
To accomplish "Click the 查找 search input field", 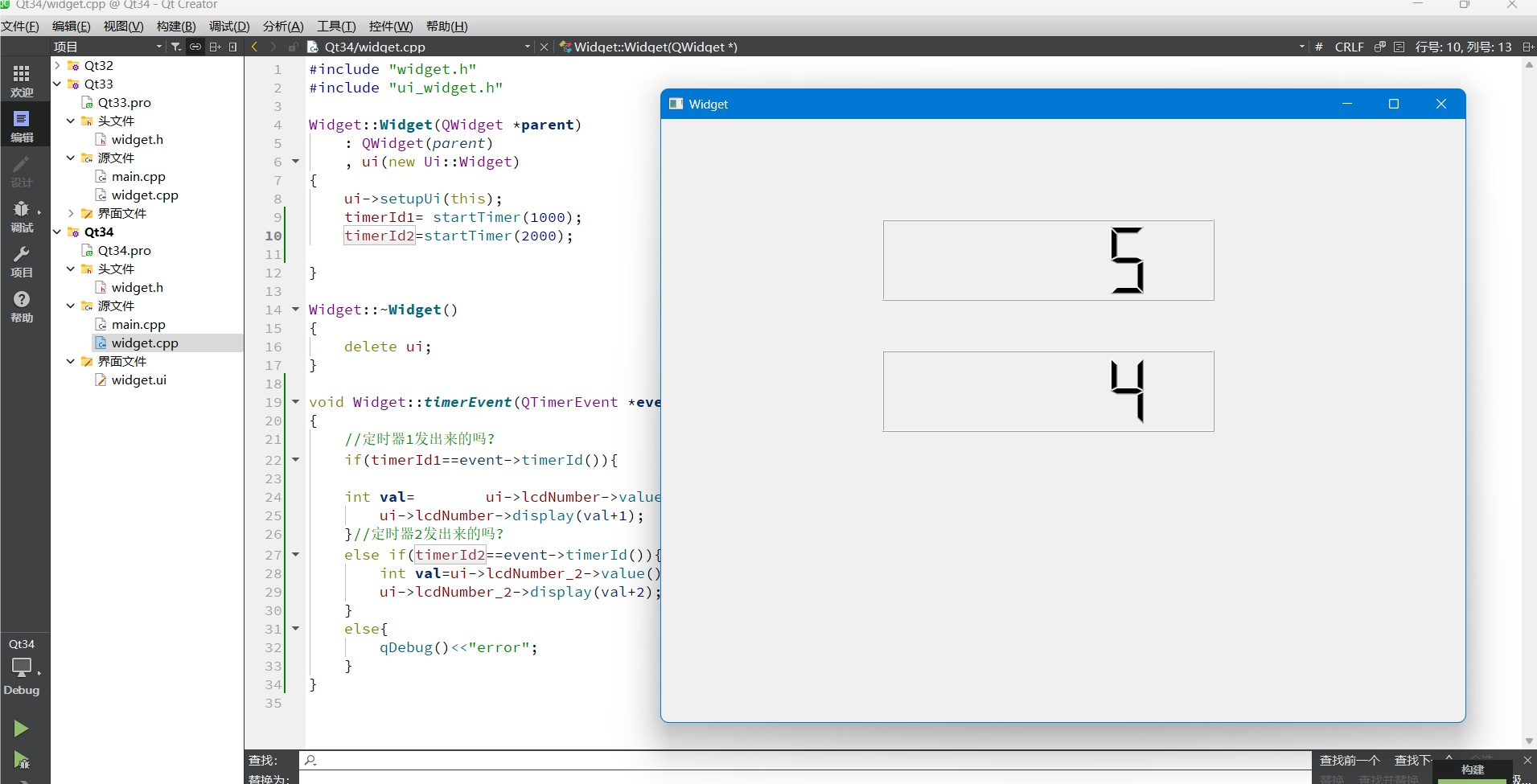I will click(x=805, y=760).
